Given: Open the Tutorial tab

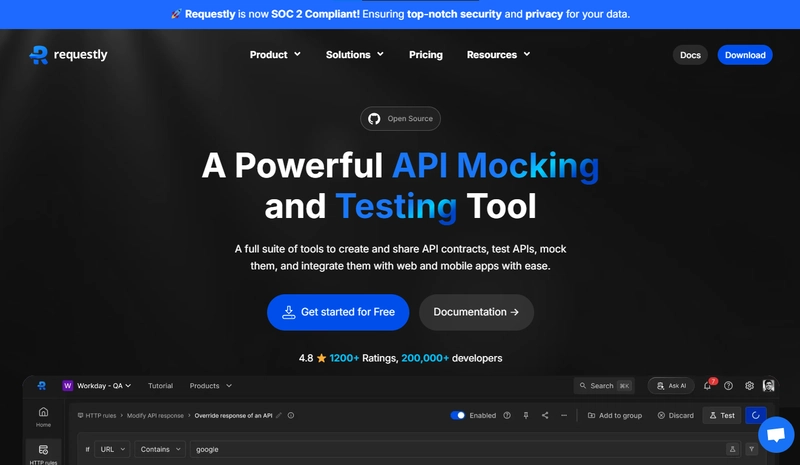Looking at the screenshot, I should coord(160,386).
